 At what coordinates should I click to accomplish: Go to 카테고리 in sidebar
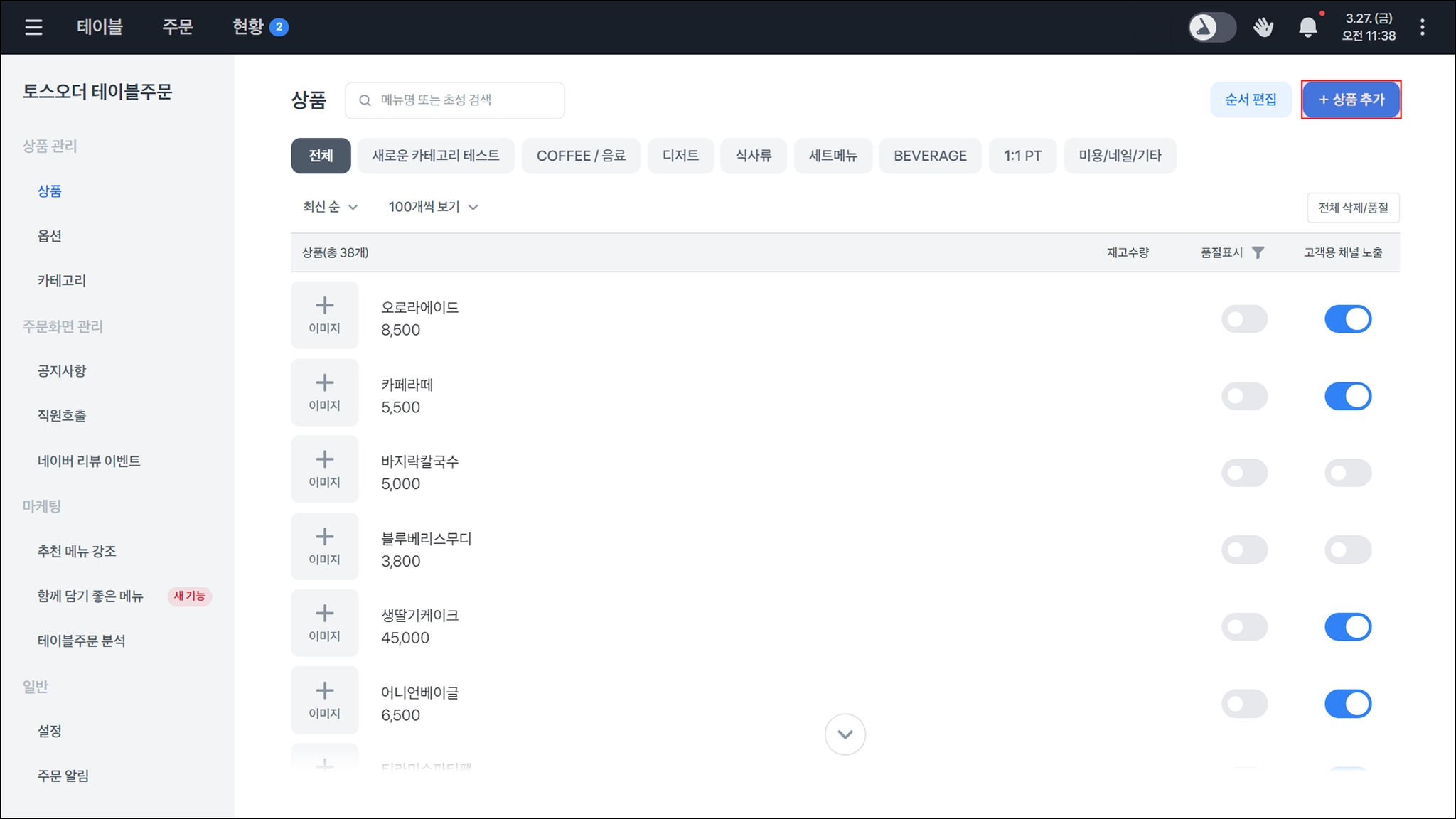(62, 280)
